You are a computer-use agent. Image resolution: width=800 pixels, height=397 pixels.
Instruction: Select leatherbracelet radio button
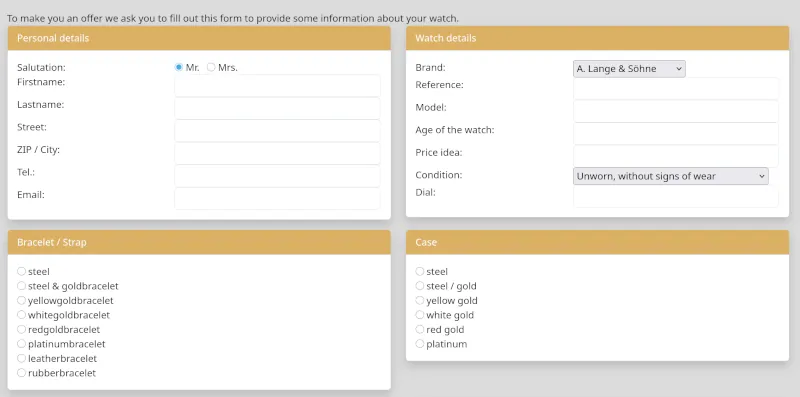tap(21, 358)
